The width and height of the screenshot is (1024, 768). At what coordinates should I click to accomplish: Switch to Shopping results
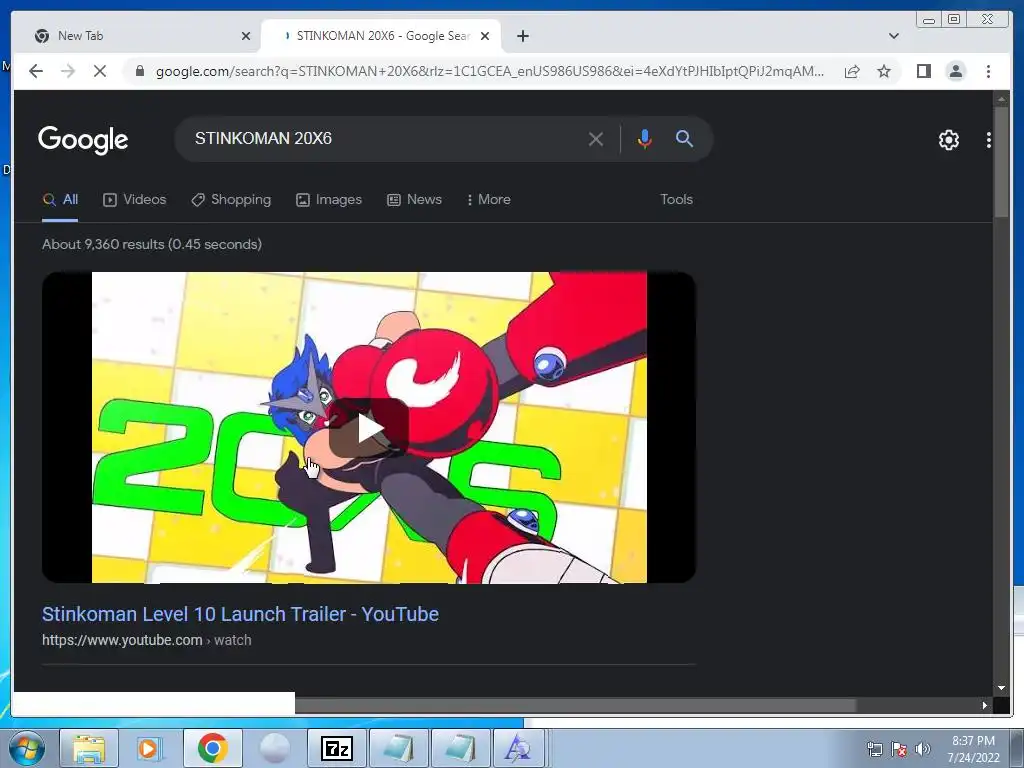point(231,200)
